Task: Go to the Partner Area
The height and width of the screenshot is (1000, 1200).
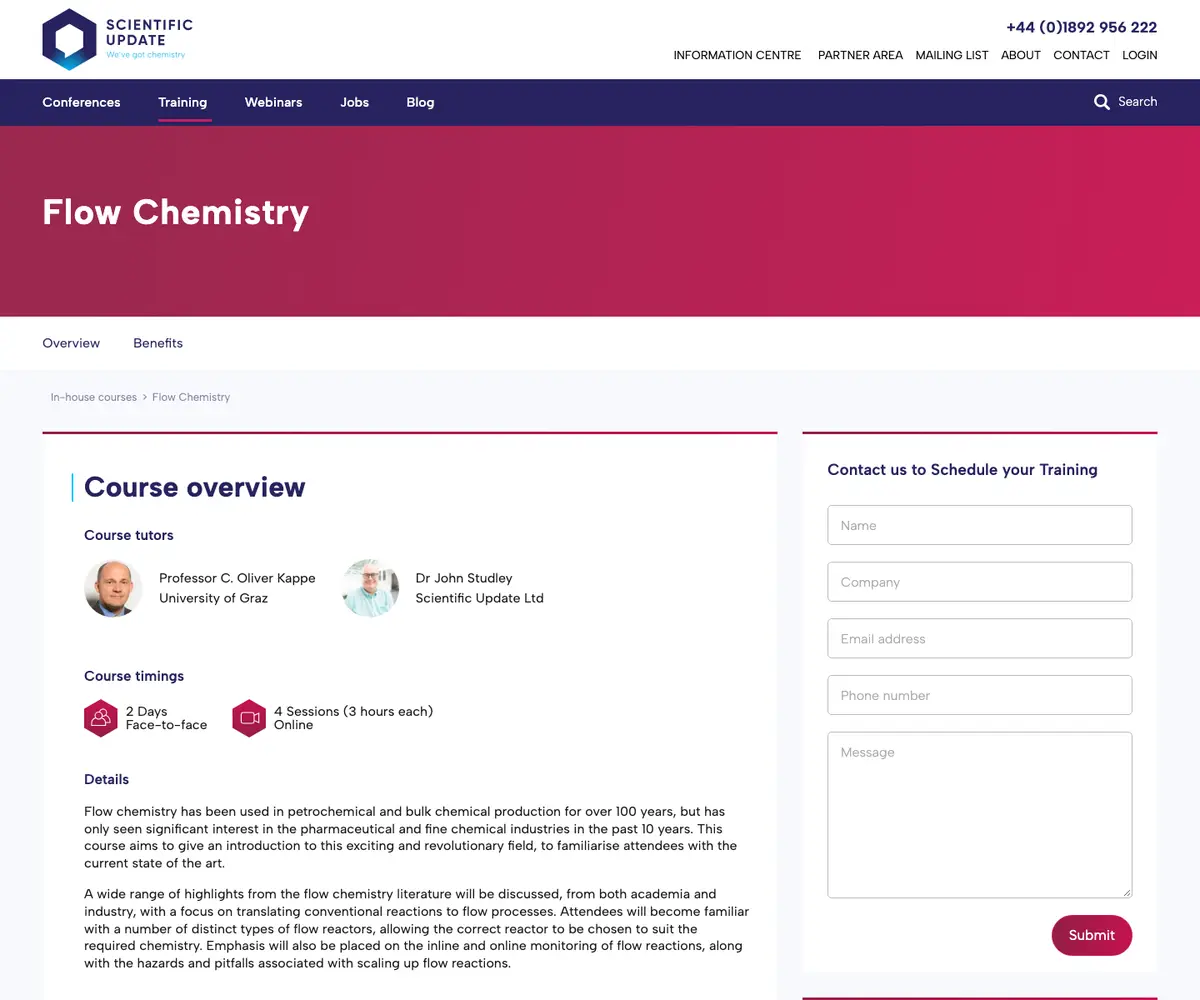Action: coord(860,55)
